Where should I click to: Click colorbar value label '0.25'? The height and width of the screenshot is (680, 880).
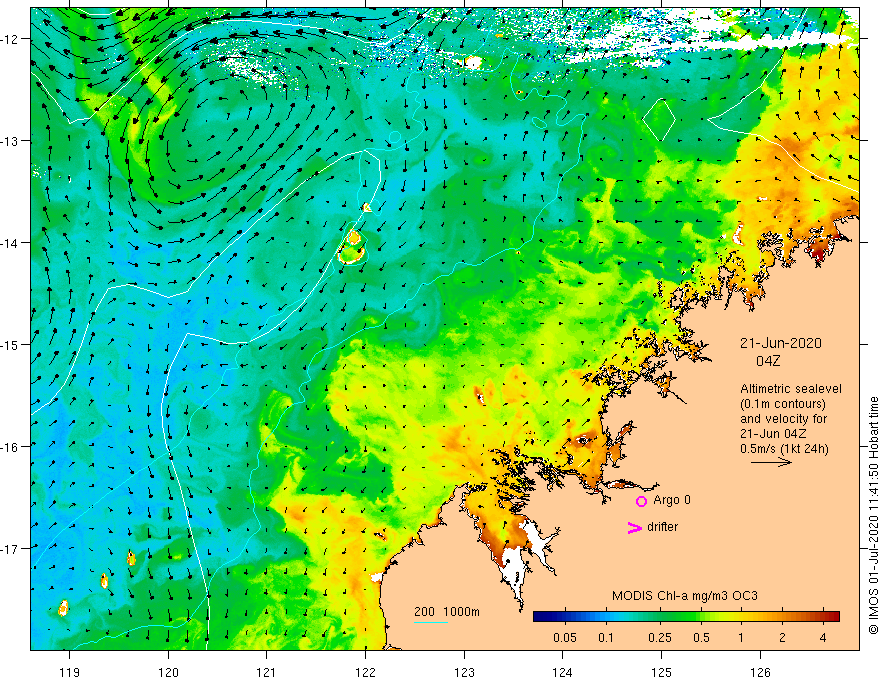(659, 638)
